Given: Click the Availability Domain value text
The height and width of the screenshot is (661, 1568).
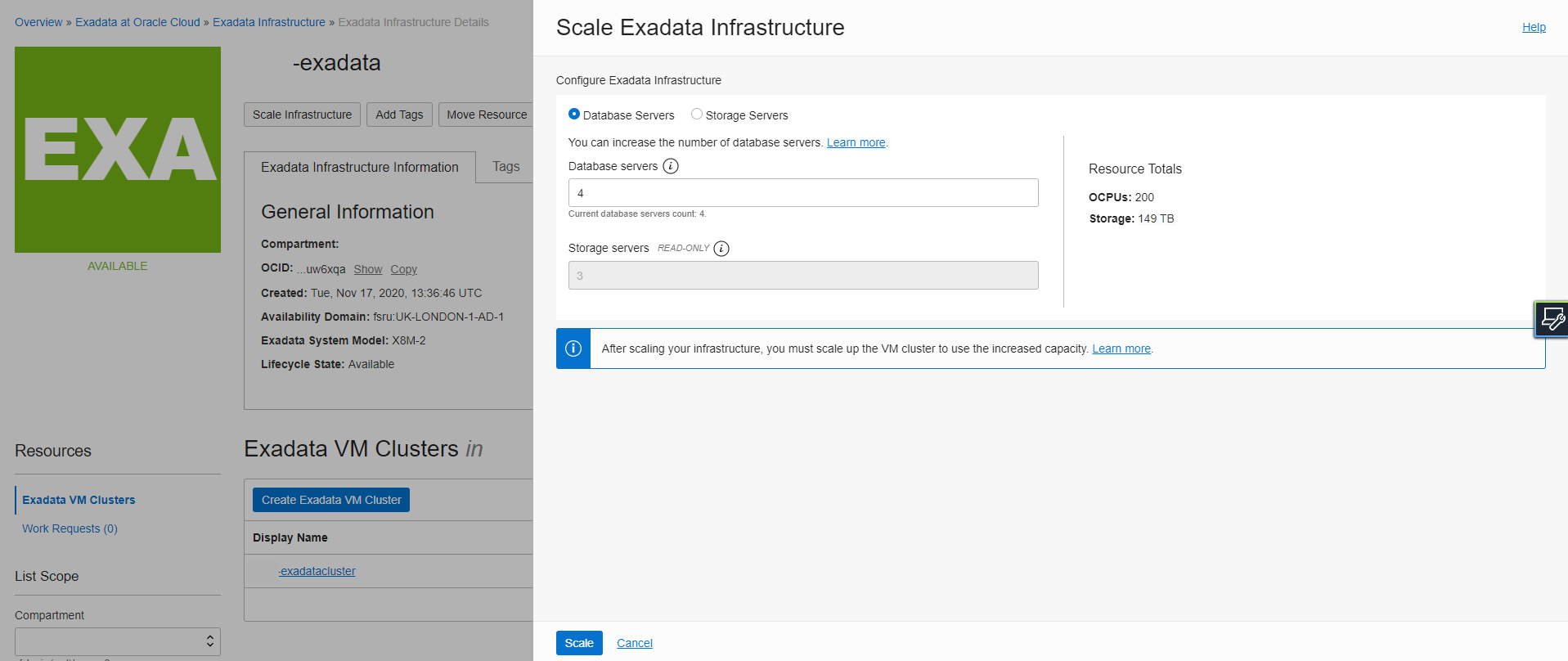Looking at the screenshot, I should pos(438,317).
